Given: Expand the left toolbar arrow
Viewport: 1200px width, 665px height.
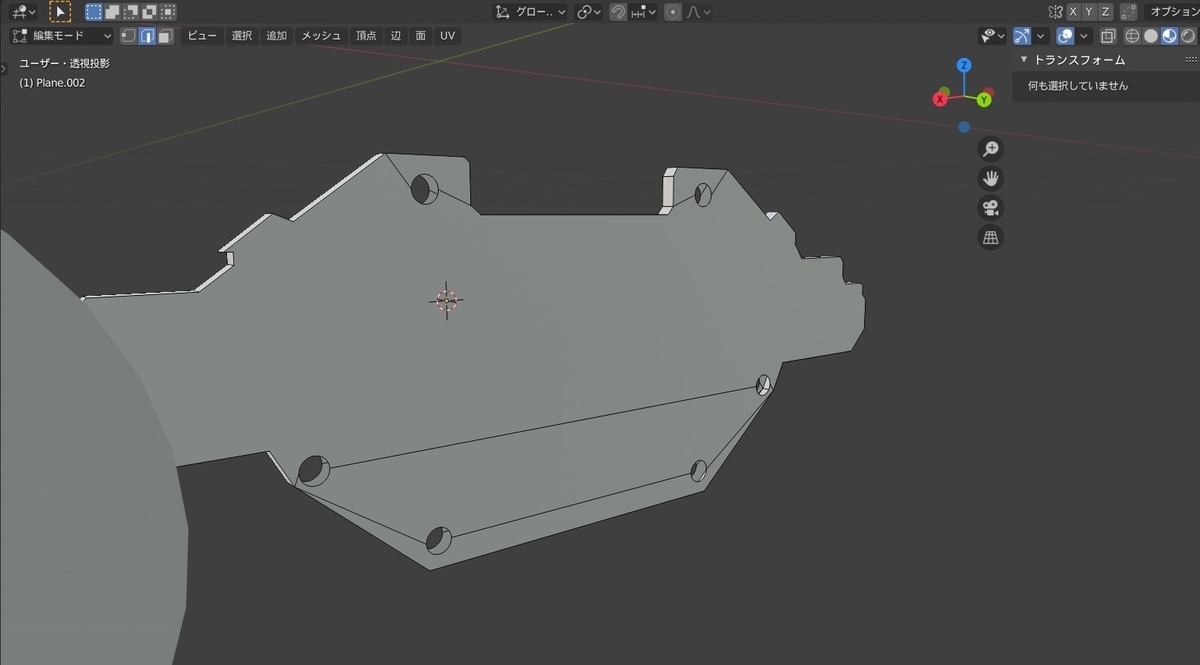Looking at the screenshot, I should [4, 68].
